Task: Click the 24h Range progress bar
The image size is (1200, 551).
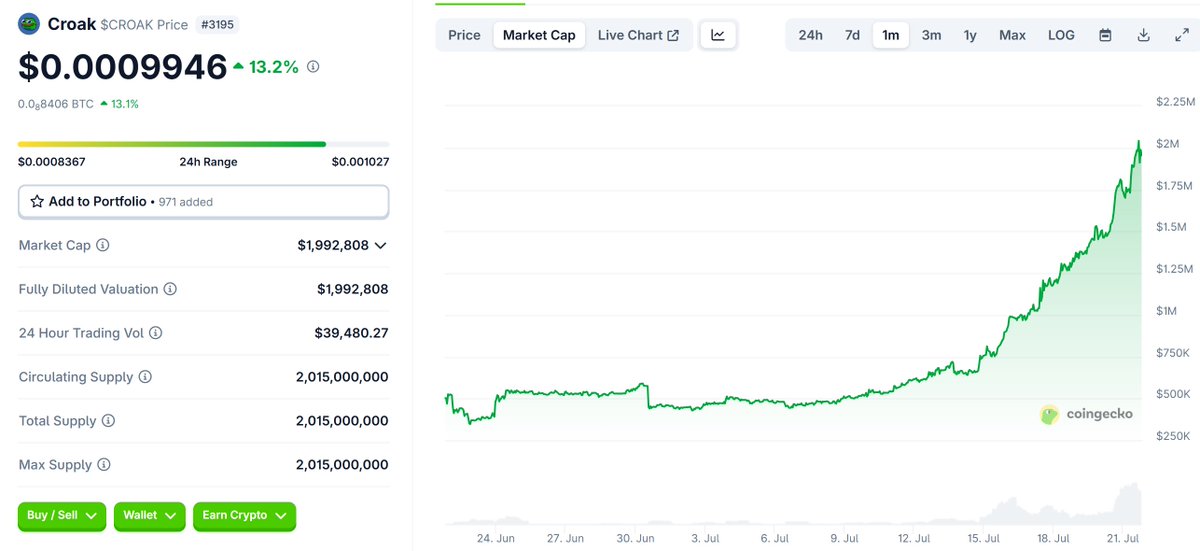Action: click(203, 144)
